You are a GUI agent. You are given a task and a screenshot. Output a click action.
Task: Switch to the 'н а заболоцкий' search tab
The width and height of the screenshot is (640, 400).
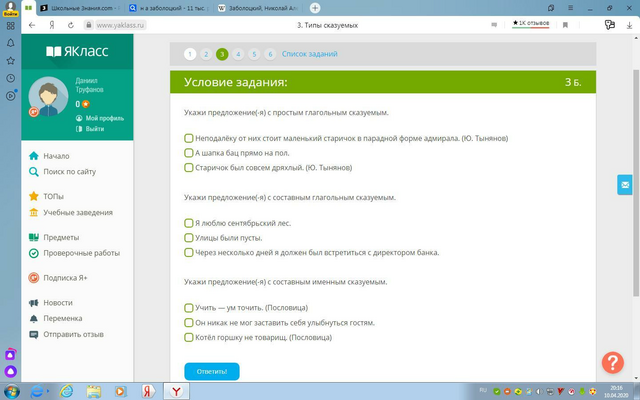pos(169,8)
